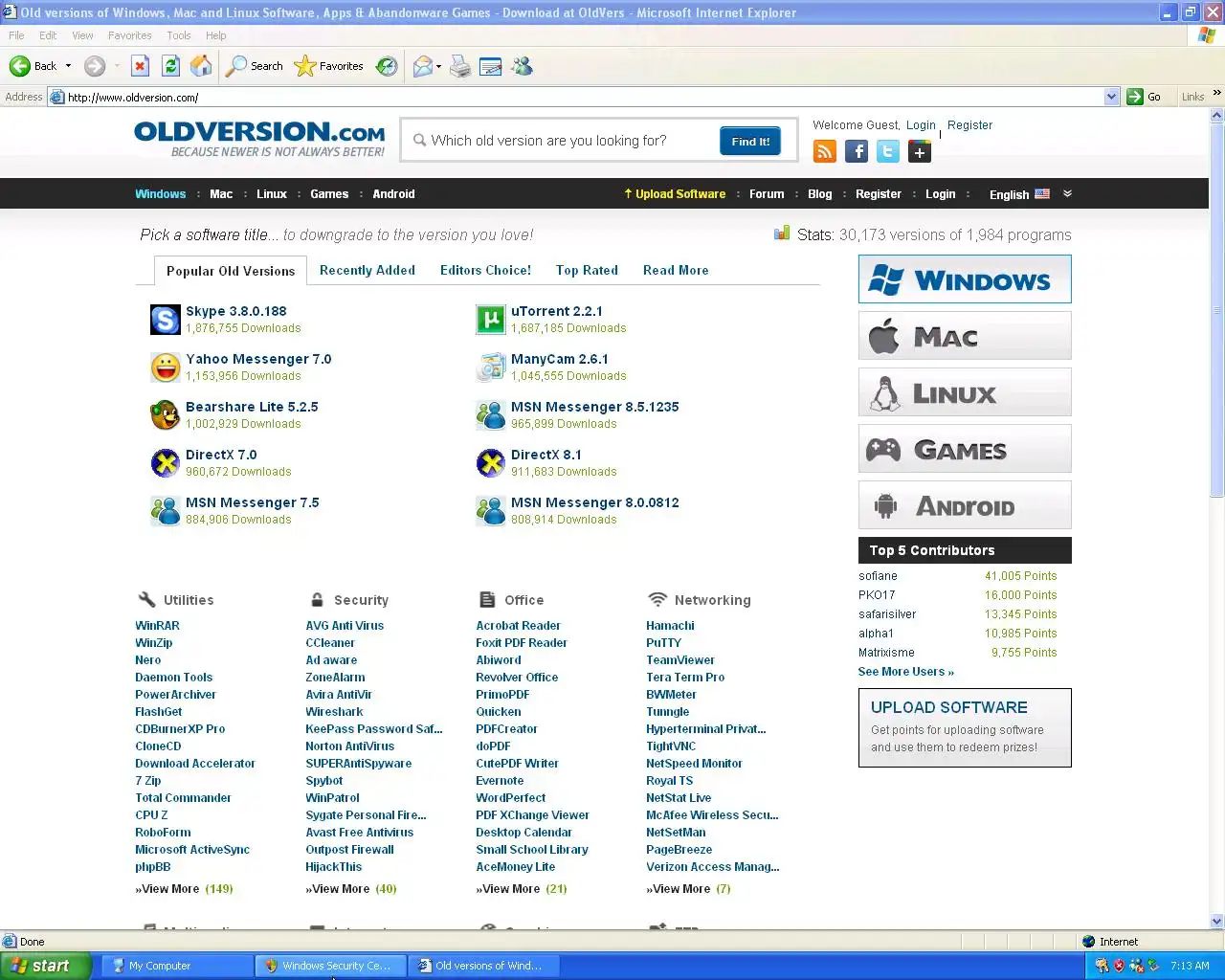
Task: Click the address bar URL field
Action: (584, 97)
